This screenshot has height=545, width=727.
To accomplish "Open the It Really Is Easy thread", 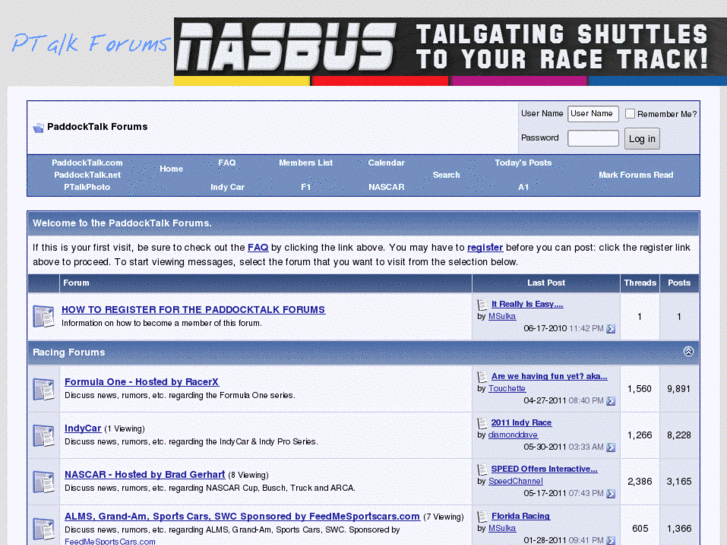I will tap(527, 304).
